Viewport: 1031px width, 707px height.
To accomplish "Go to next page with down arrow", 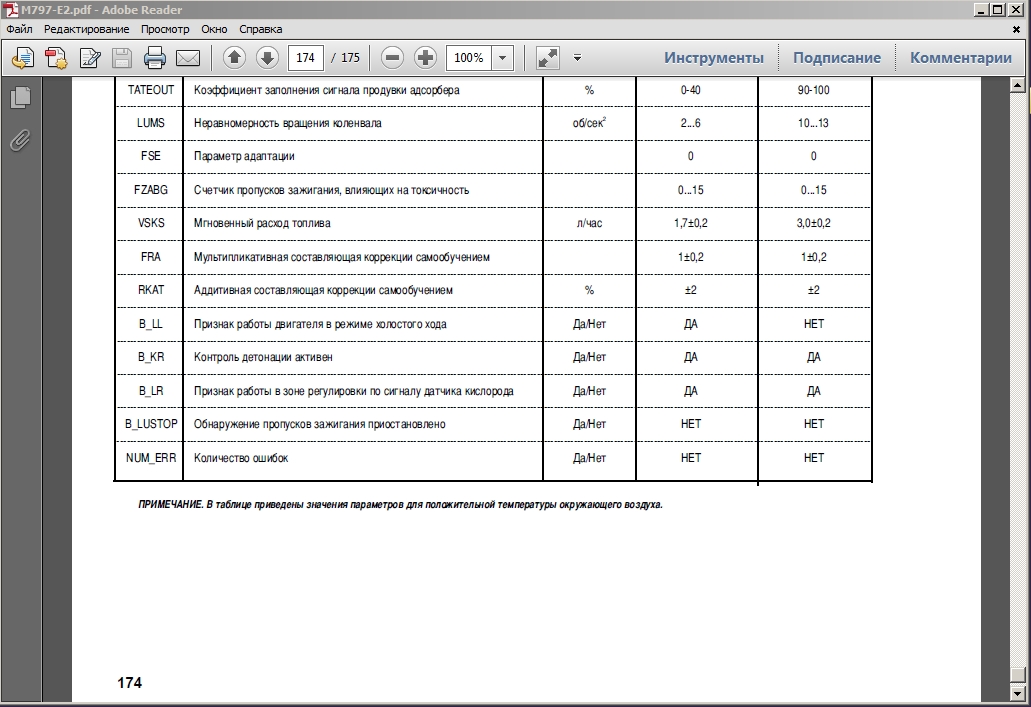I will coord(267,58).
